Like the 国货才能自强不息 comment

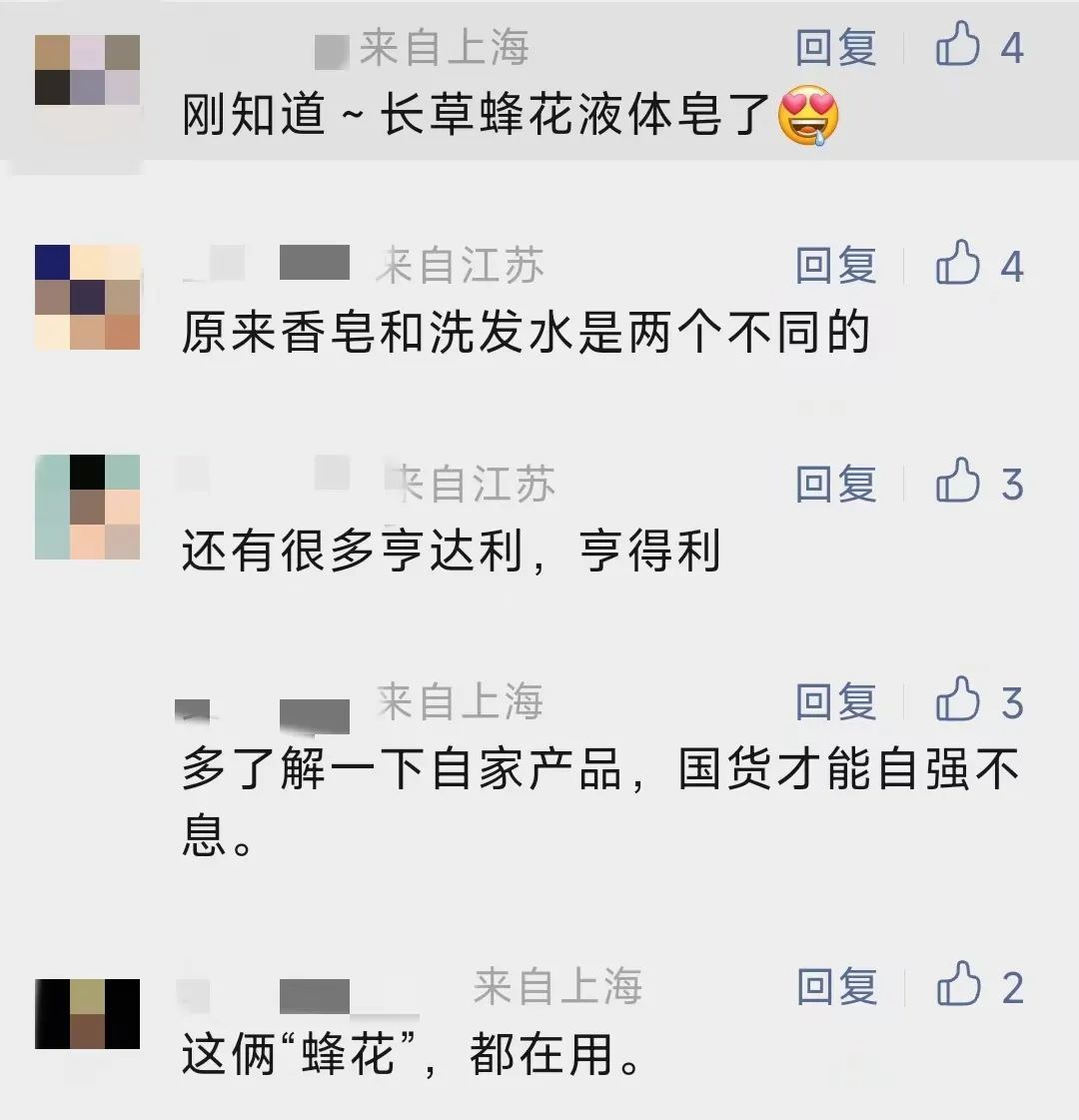[x=957, y=700]
